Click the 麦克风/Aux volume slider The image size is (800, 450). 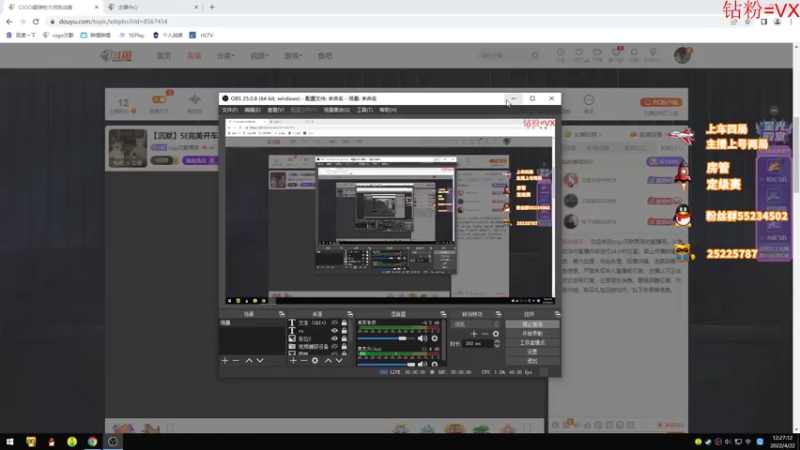coord(386,364)
